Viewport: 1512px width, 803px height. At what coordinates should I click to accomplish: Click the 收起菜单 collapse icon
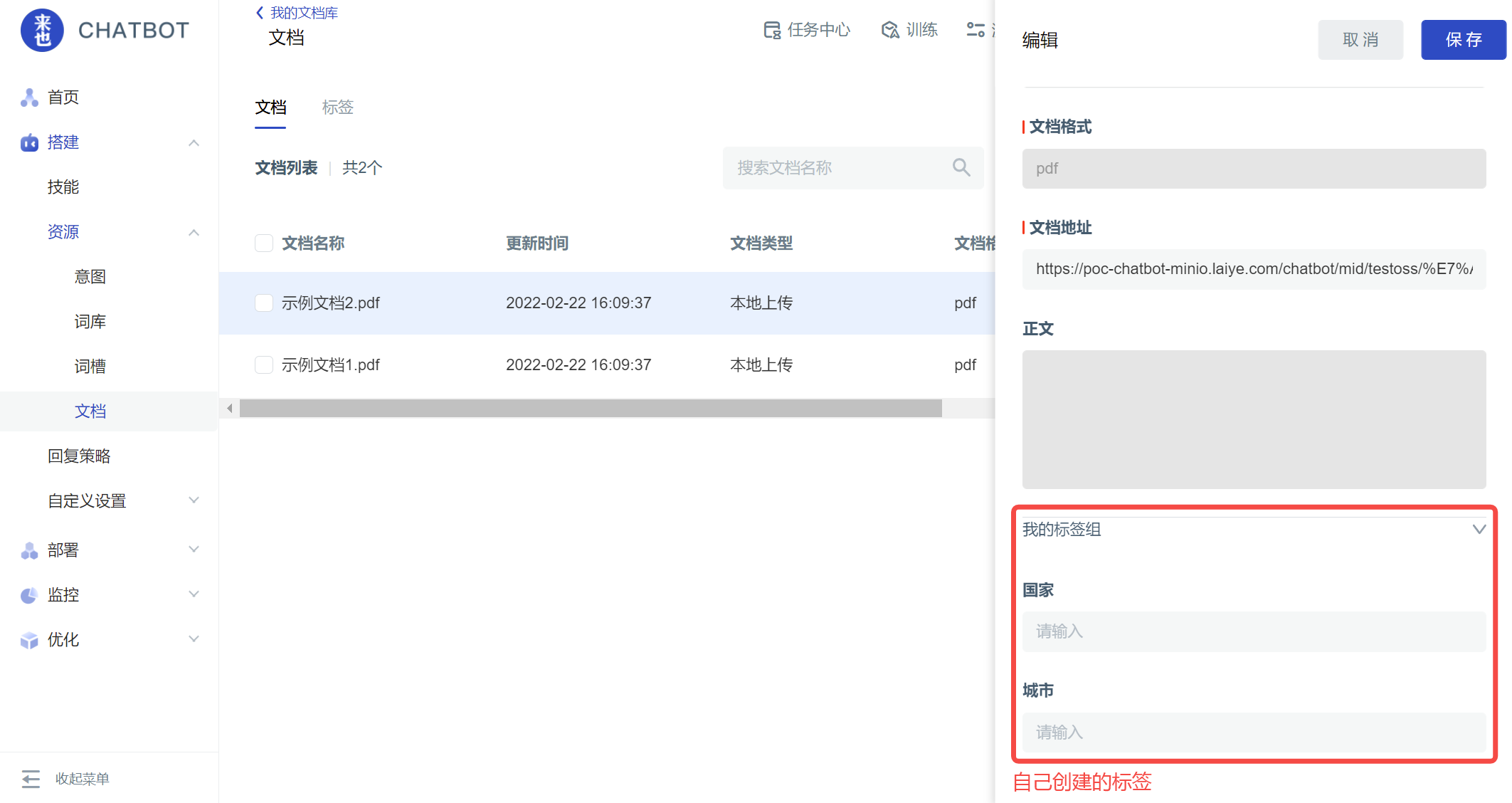[31, 779]
